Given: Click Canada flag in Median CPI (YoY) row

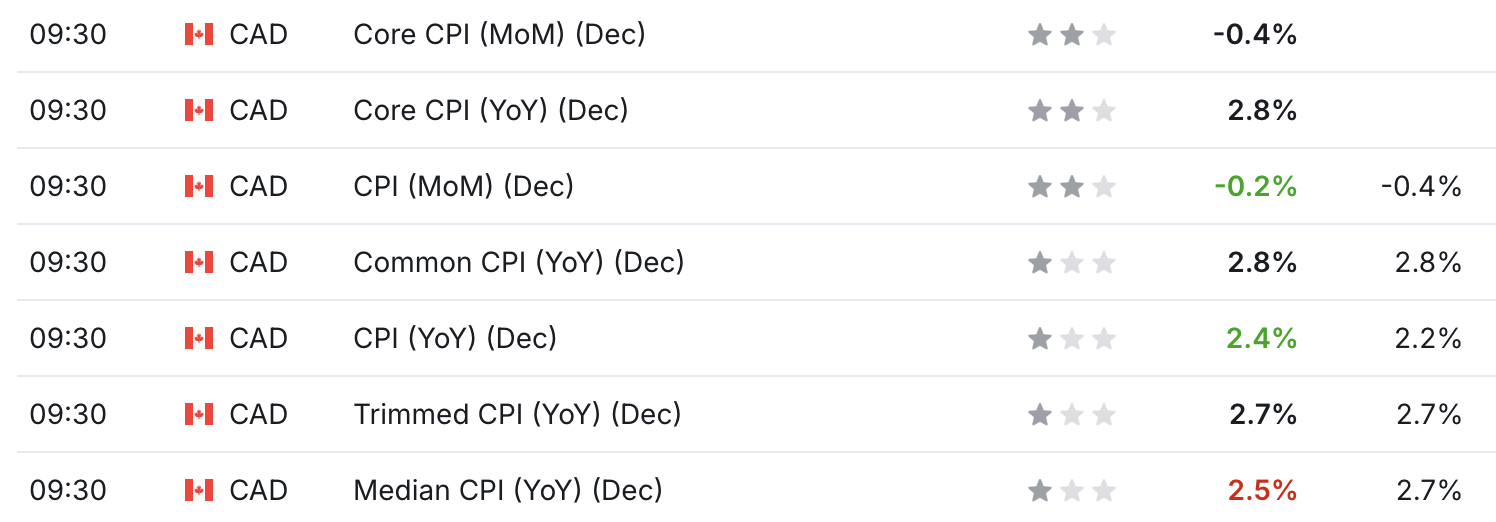Looking at the screenshot, I should coord(199,490).
